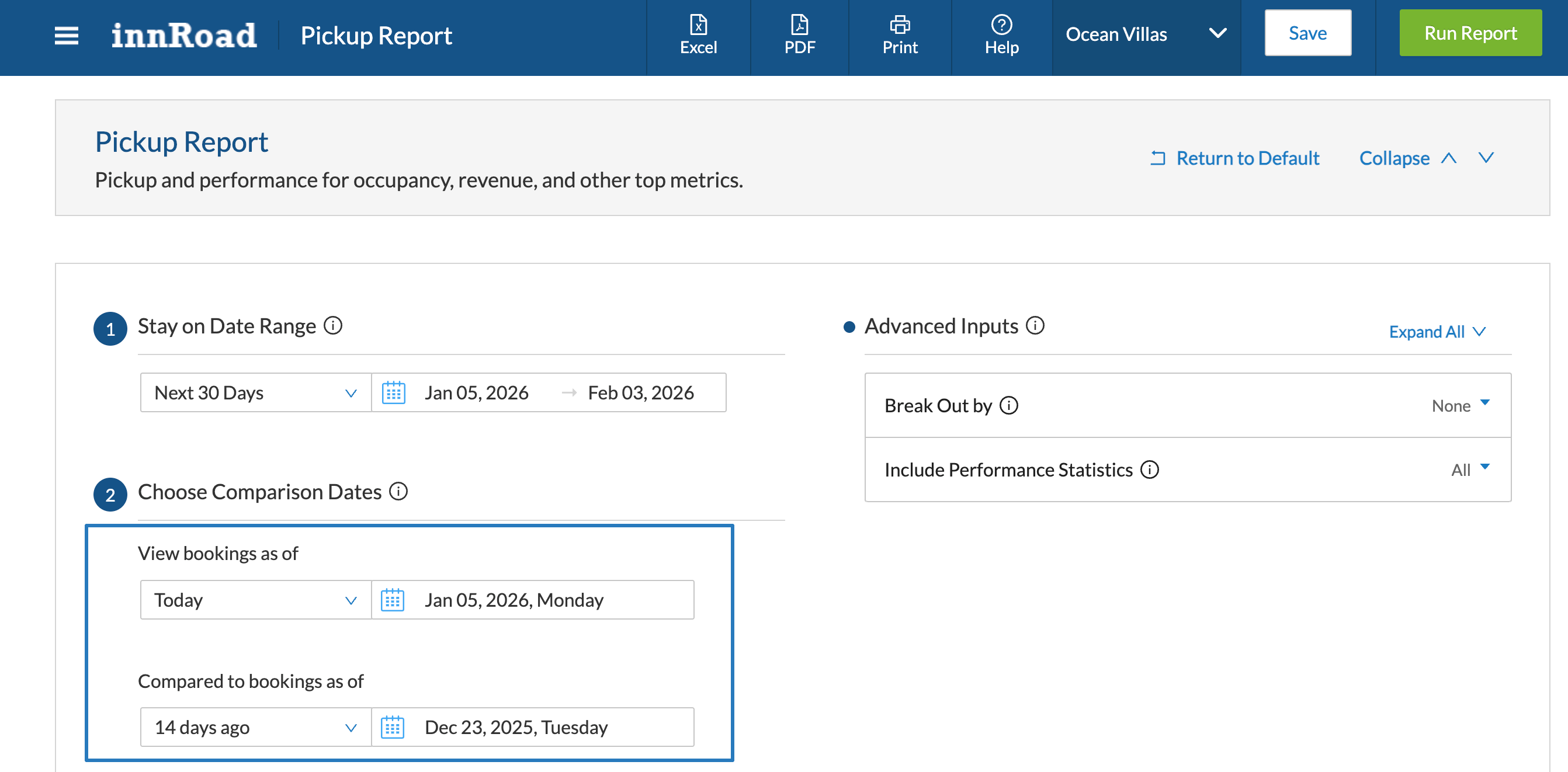The width and height of the screenshot is (1568, 772).
Task: Open calendar for Compared to bookings date
Action: click(393, 727)
